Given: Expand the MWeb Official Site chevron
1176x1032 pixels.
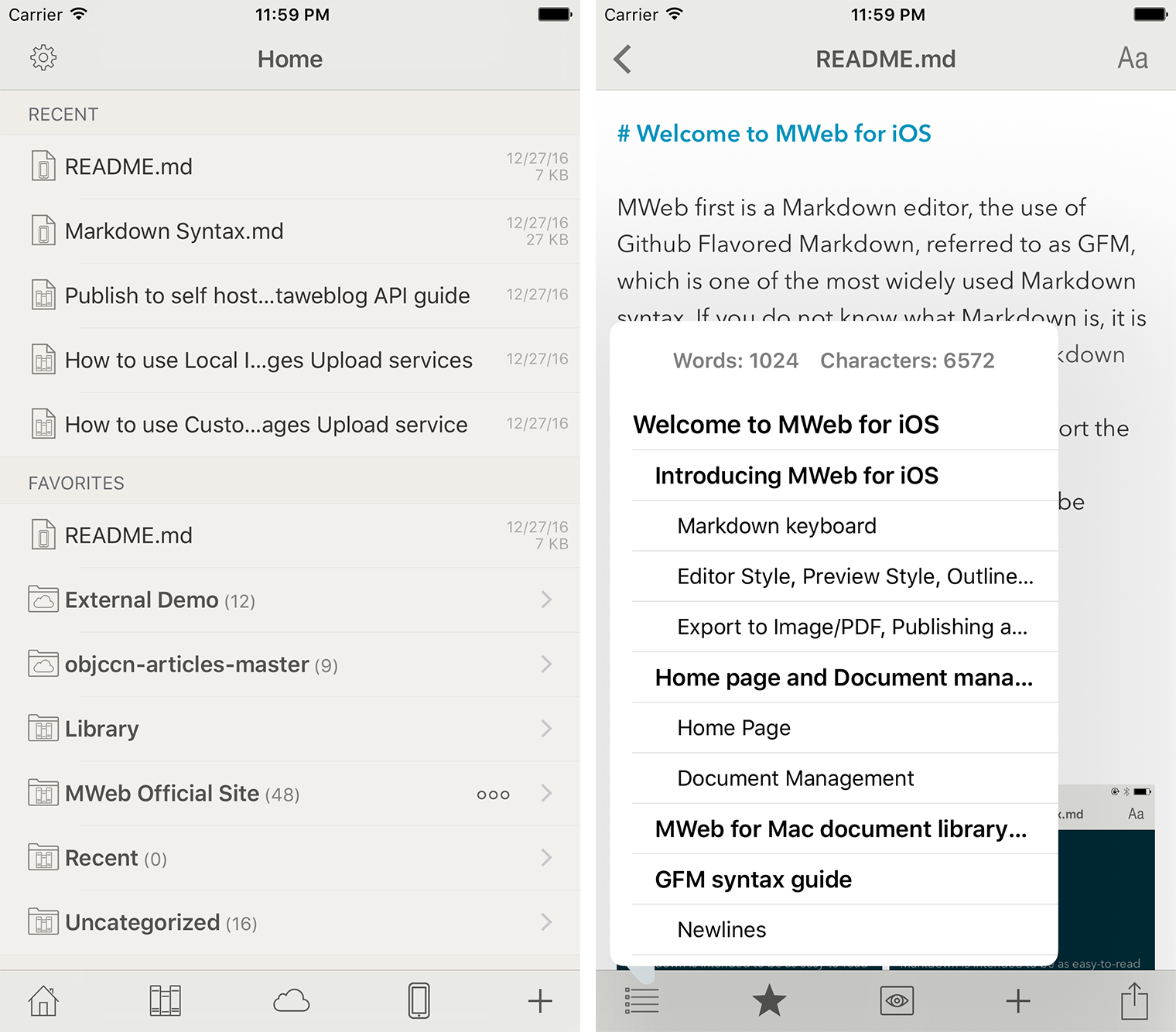Looking at the screenshot, I should coord(547,793).
